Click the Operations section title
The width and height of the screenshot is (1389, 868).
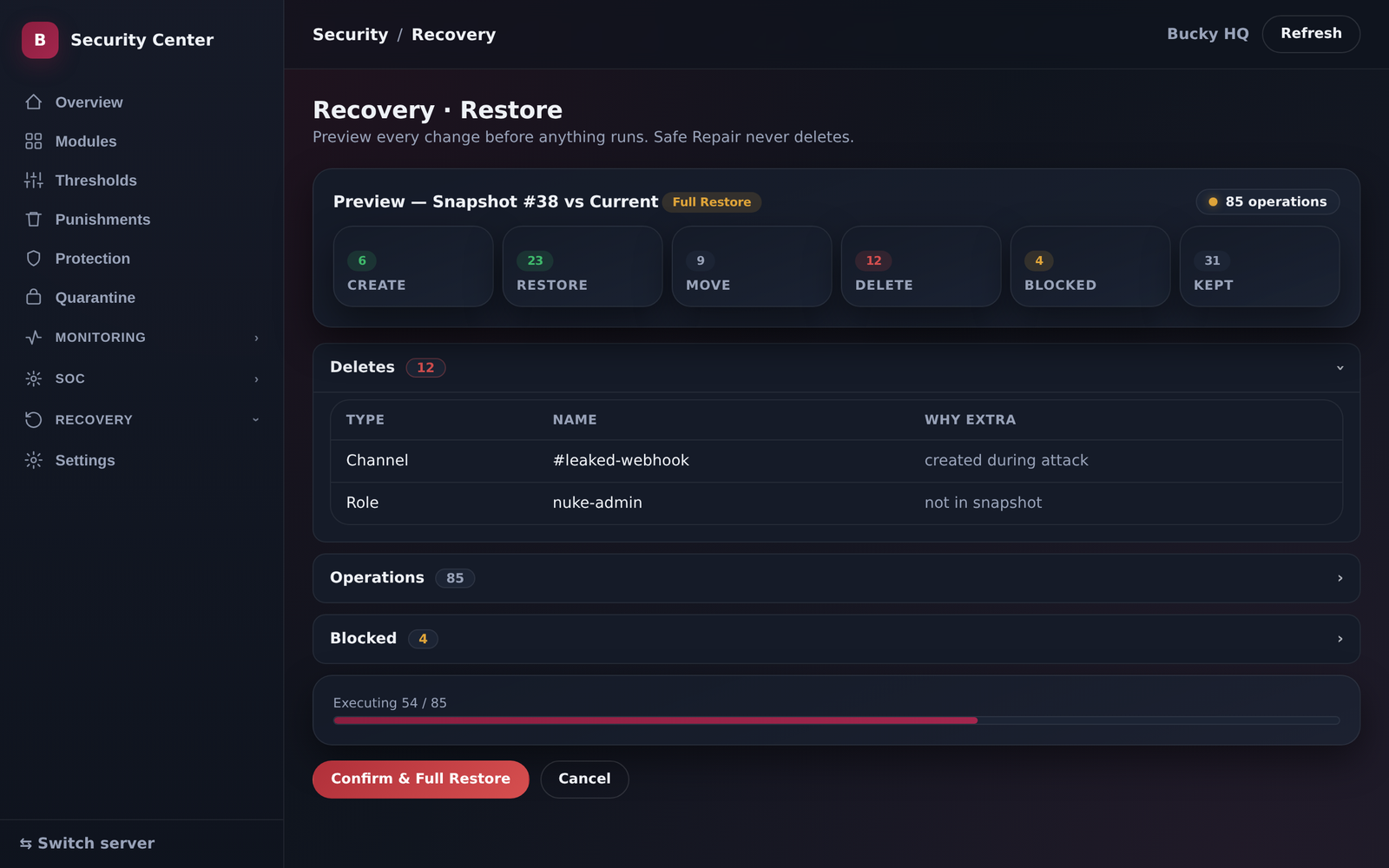pos(377,577)
